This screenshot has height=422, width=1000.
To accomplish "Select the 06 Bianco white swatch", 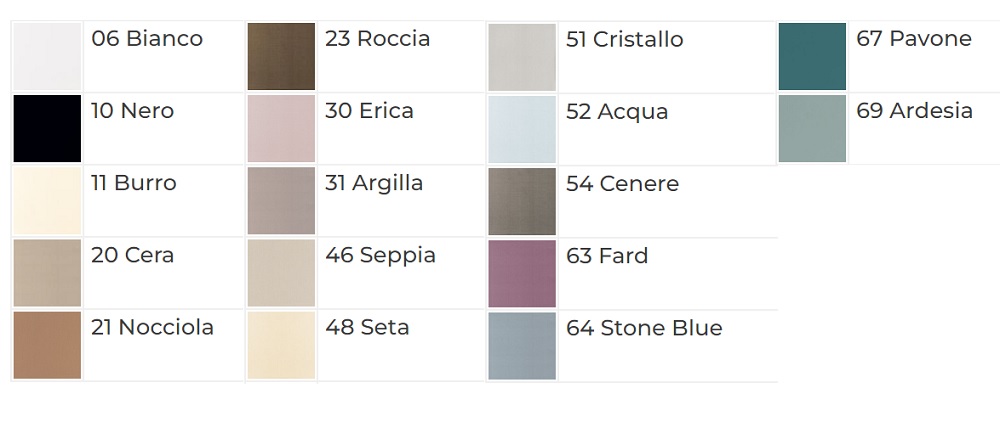I will pos(47,56).
